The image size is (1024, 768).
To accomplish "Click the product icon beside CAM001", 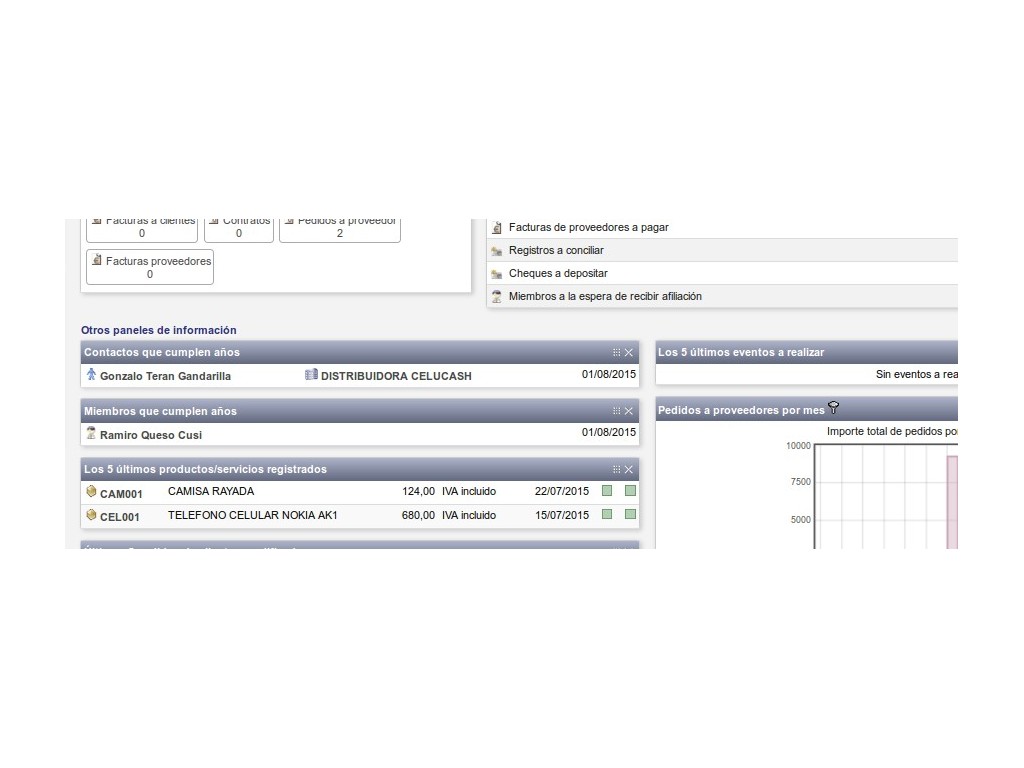I will (x=91, y=491).
